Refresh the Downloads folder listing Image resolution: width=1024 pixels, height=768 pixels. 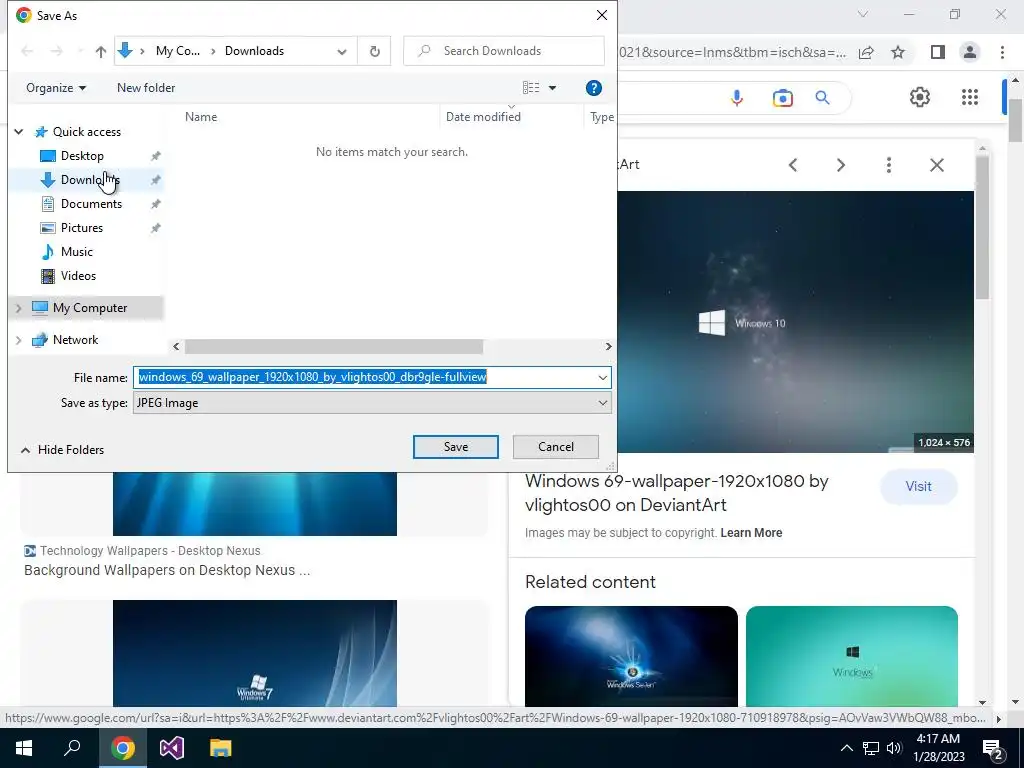[374, 51]
